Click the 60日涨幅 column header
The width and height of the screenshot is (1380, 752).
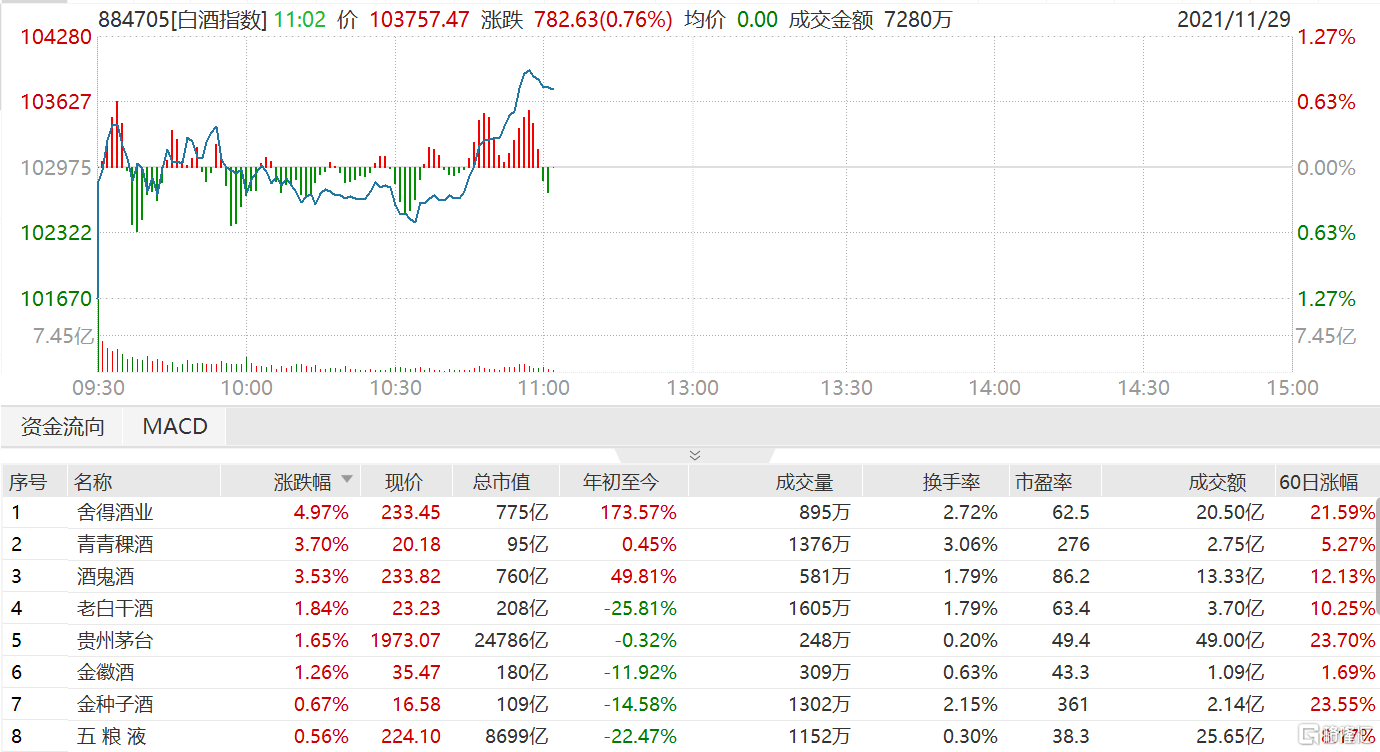pyautogui.click(x=1320, y=482)
